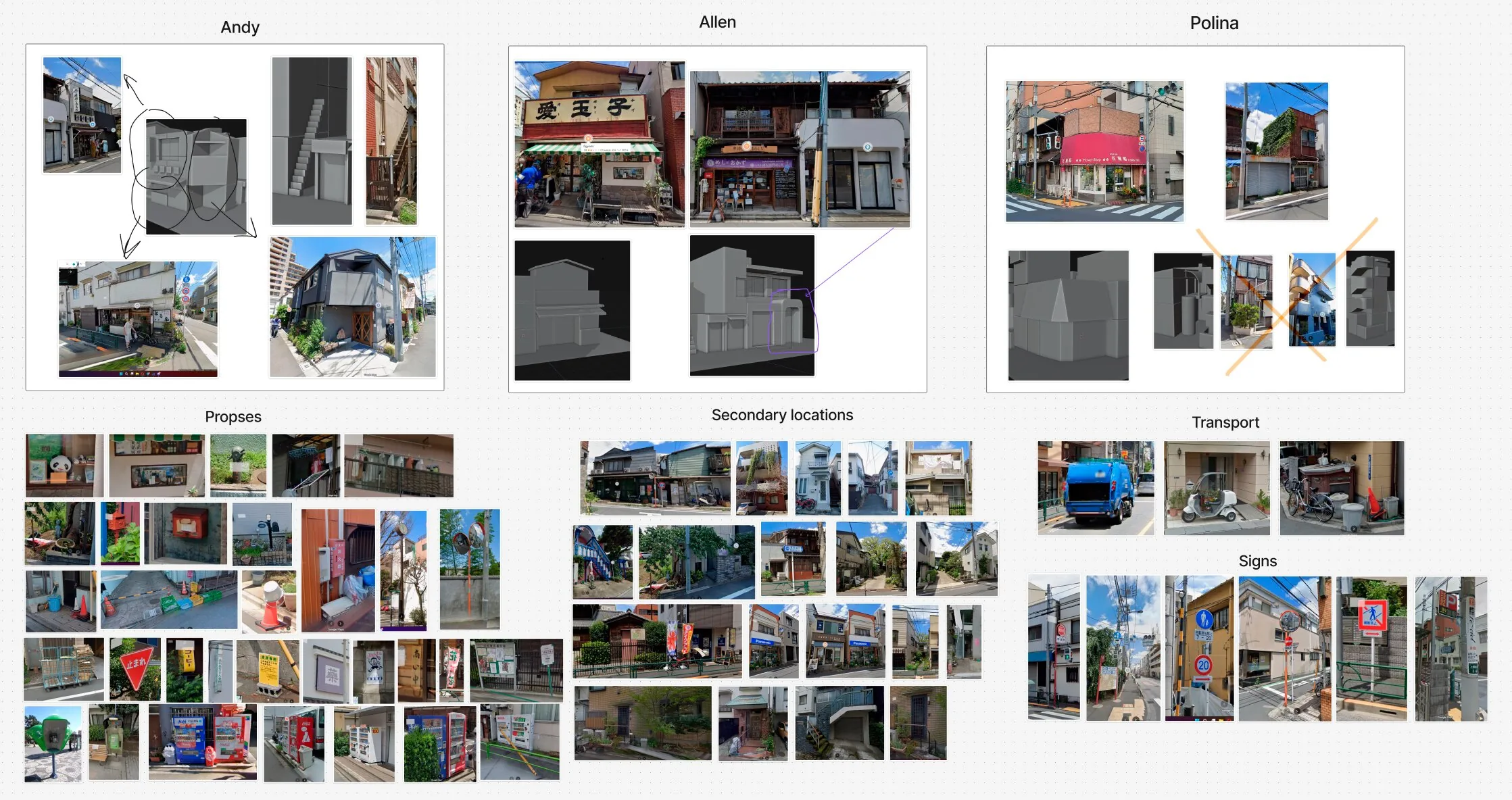Screen dimensions: 1512x800
Task: Select the "Polina" section title
Action: 1214,23
